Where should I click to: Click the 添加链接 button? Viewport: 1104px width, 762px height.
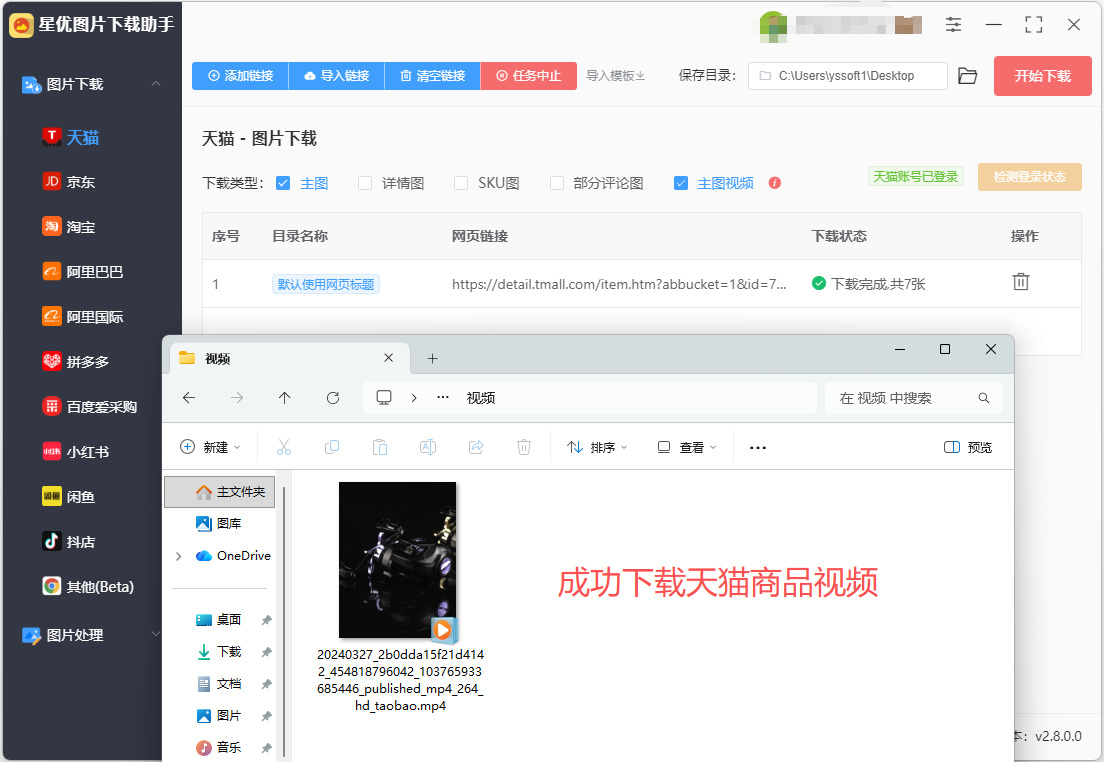click(240, 75)
